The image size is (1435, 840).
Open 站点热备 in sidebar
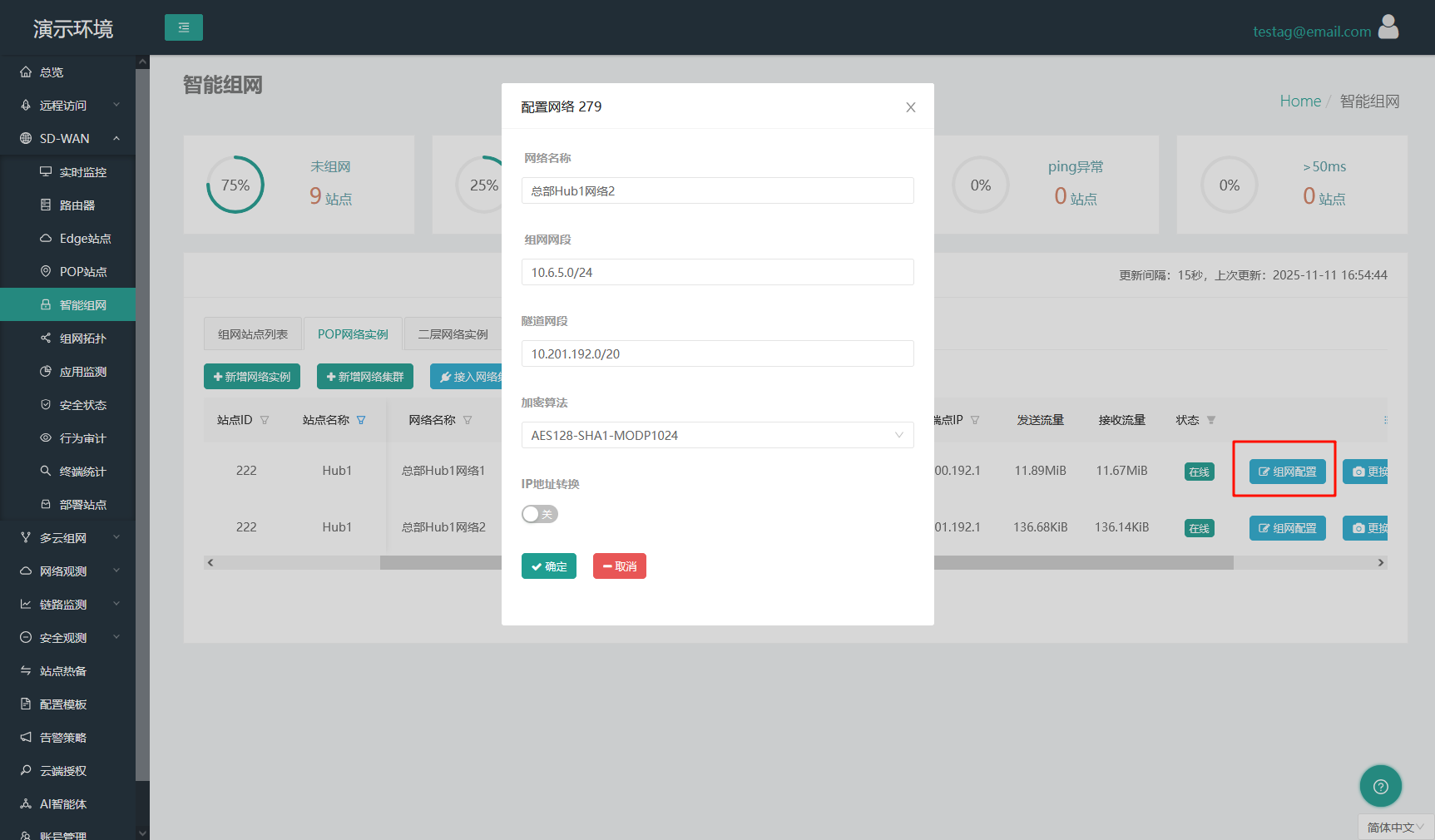click(x=67, y=671)
